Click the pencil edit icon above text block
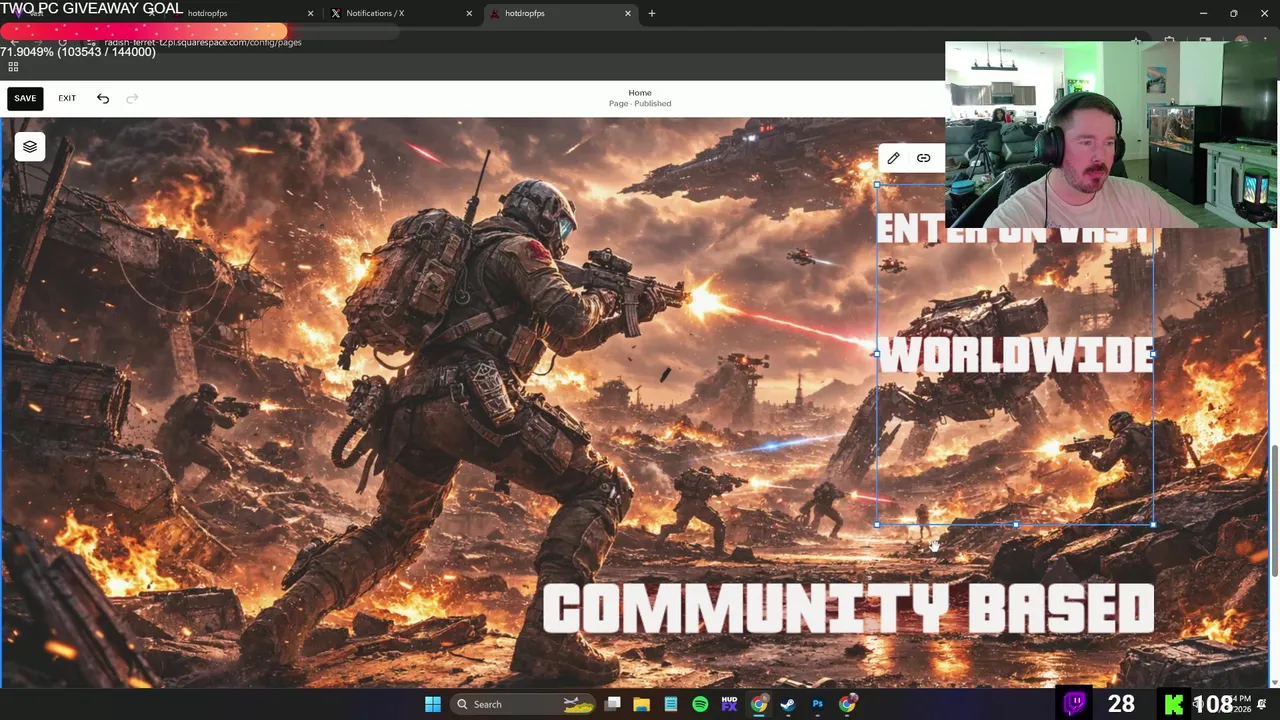The height and width of the screenshot is (720, 1280). 893,158
